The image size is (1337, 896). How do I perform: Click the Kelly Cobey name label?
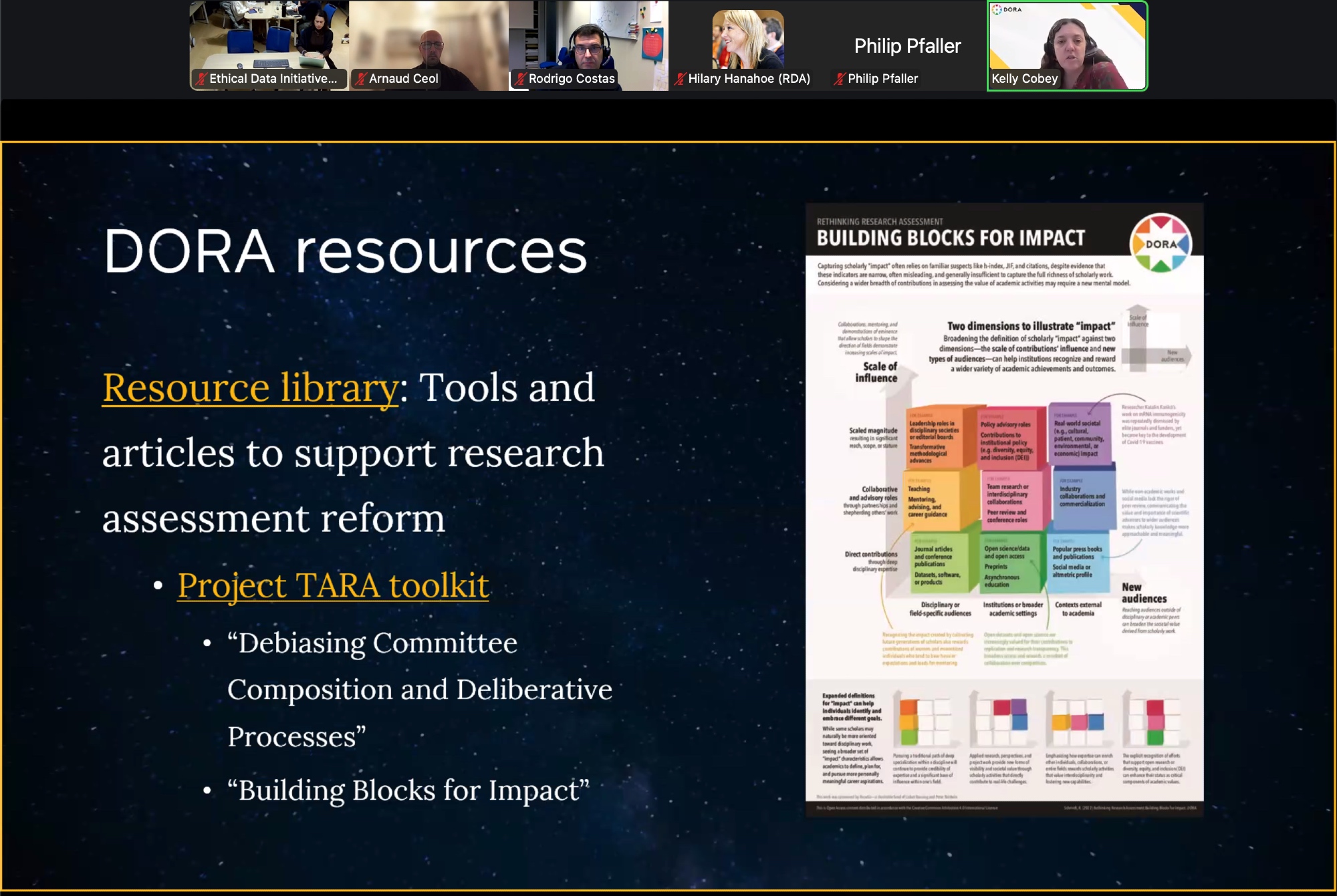click(x=1024, y=79)
